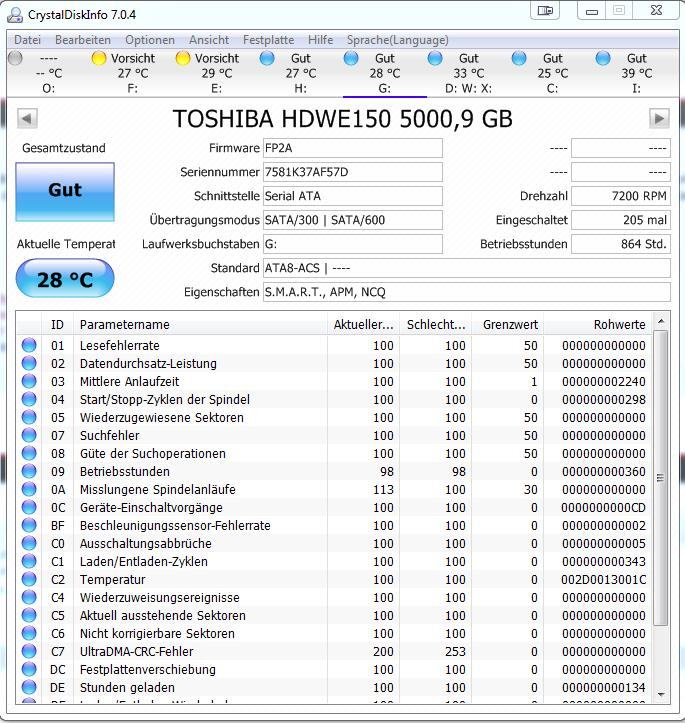Select the I: drive at 39 °C
This screenshot has width=685, height=723.
[x=636, y=73]
